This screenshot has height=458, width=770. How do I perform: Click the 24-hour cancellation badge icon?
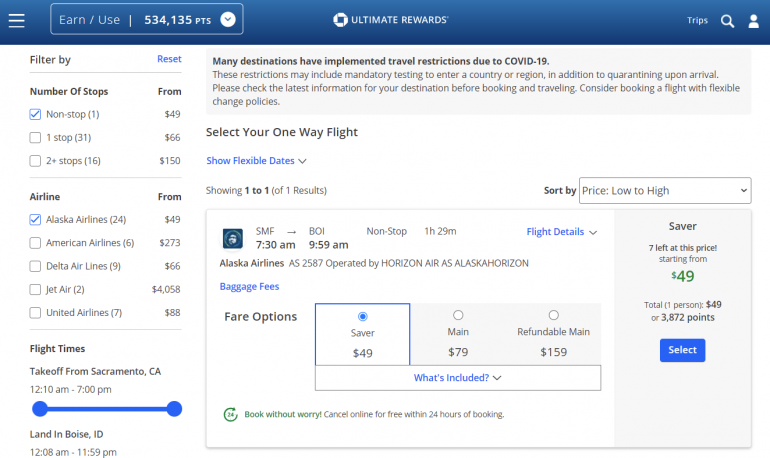230,414
